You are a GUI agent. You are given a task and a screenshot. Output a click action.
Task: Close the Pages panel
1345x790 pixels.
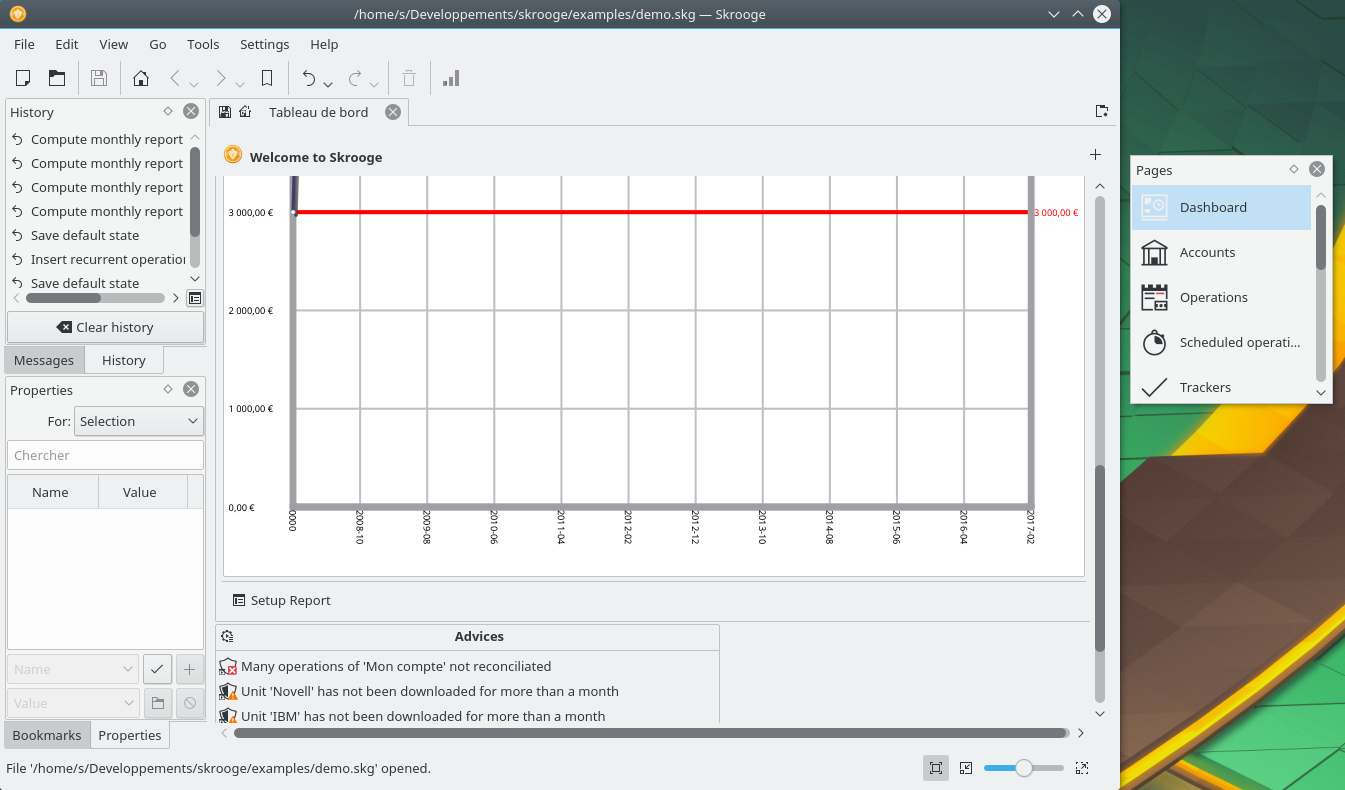[x=1317, y=169]
